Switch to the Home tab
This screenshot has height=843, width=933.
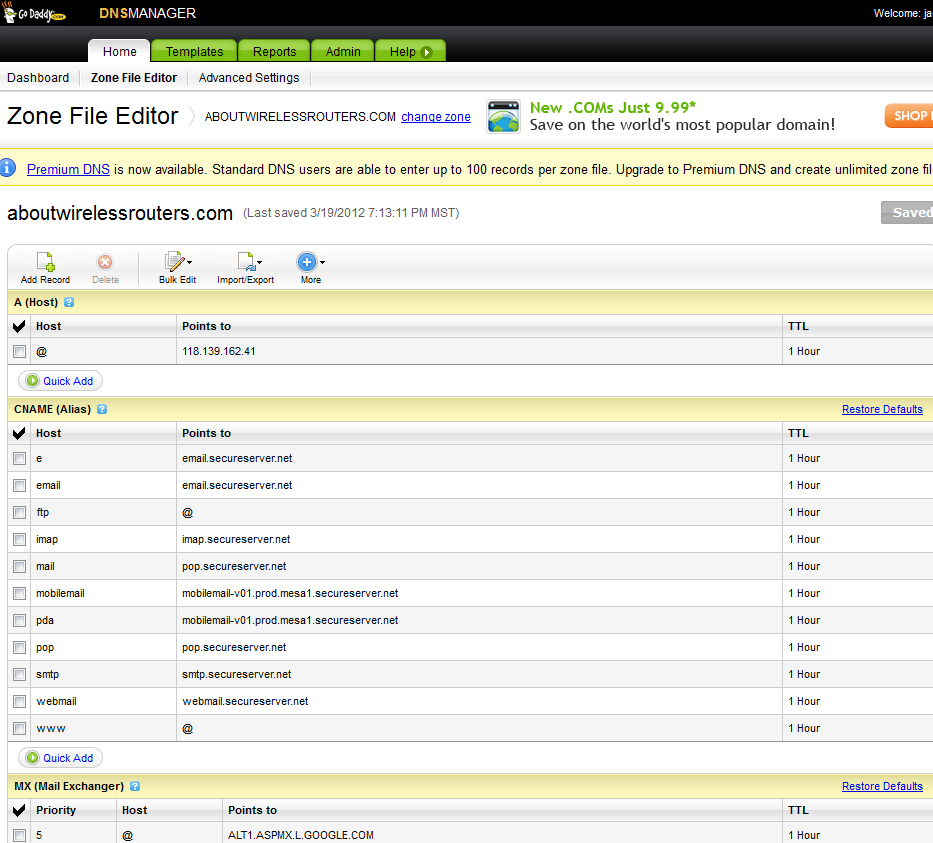(x=120, y=51)
